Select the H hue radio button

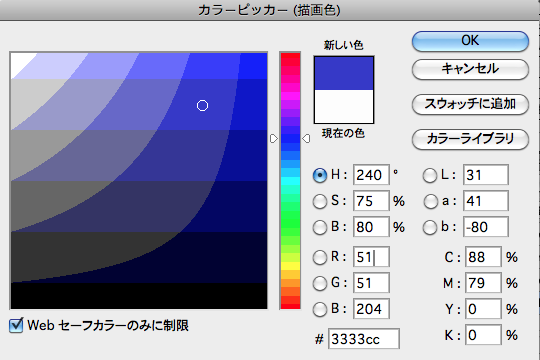(320, 175)
